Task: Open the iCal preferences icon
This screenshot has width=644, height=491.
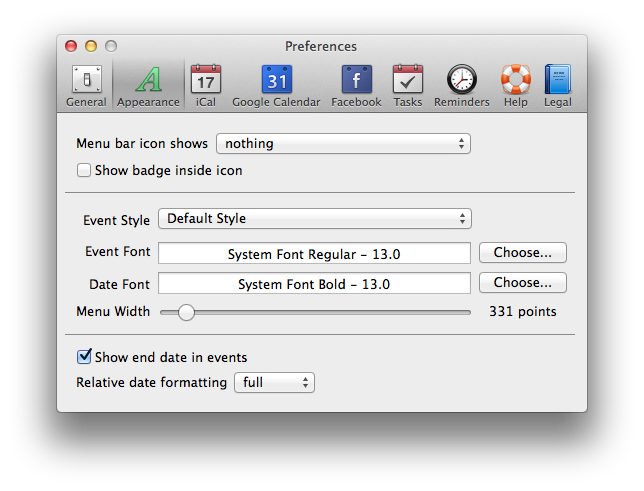Action: point(206,80)
